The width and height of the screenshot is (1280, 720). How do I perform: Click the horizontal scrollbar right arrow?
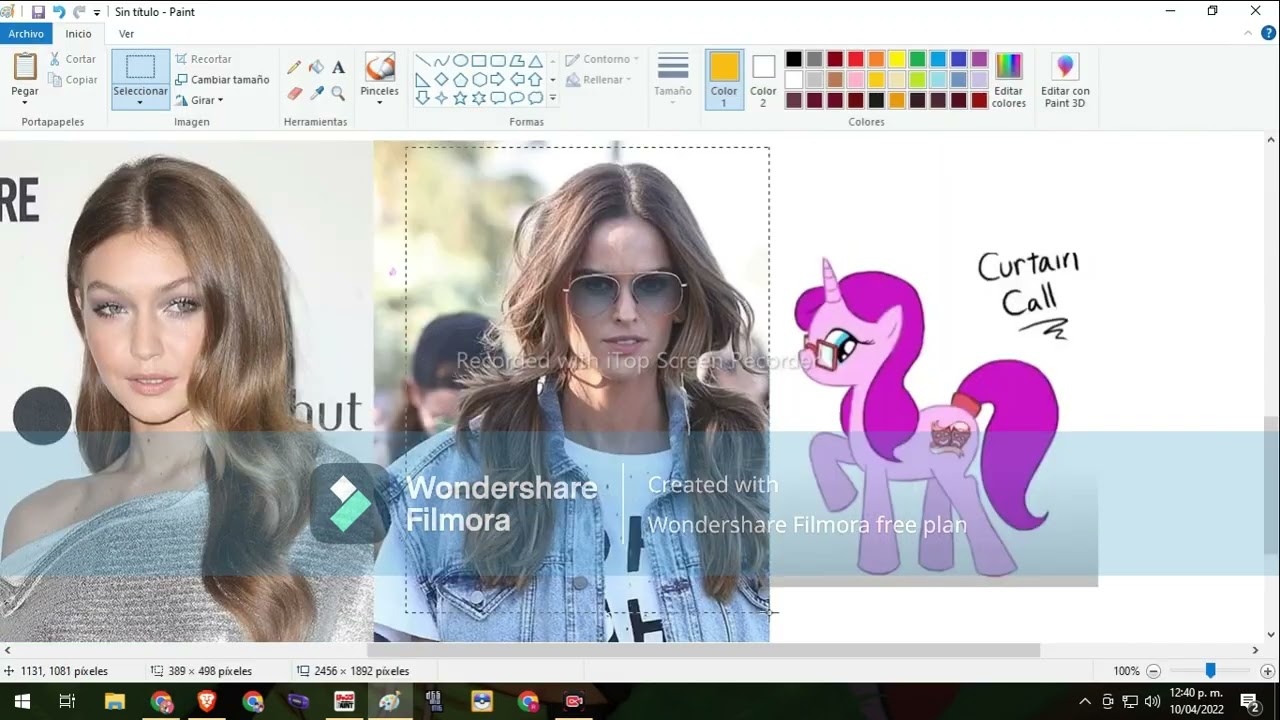coord(1255,650)
